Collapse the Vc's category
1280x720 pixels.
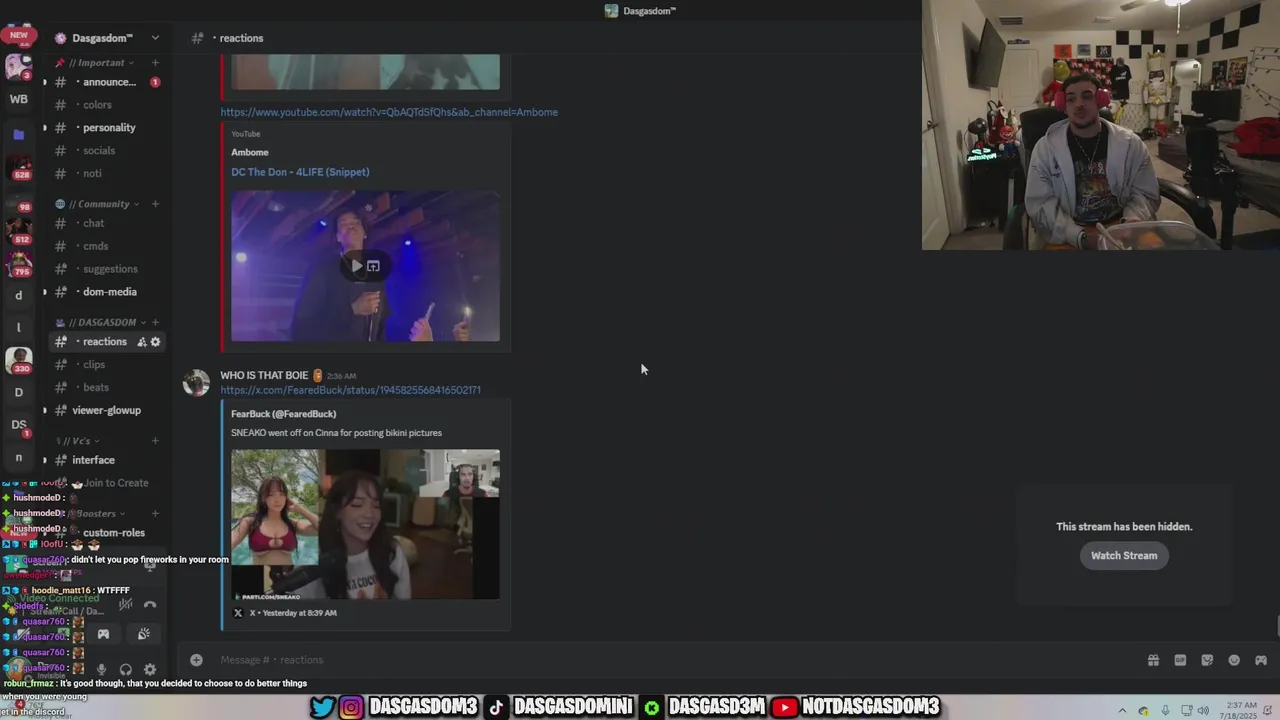tap(79, 441)
